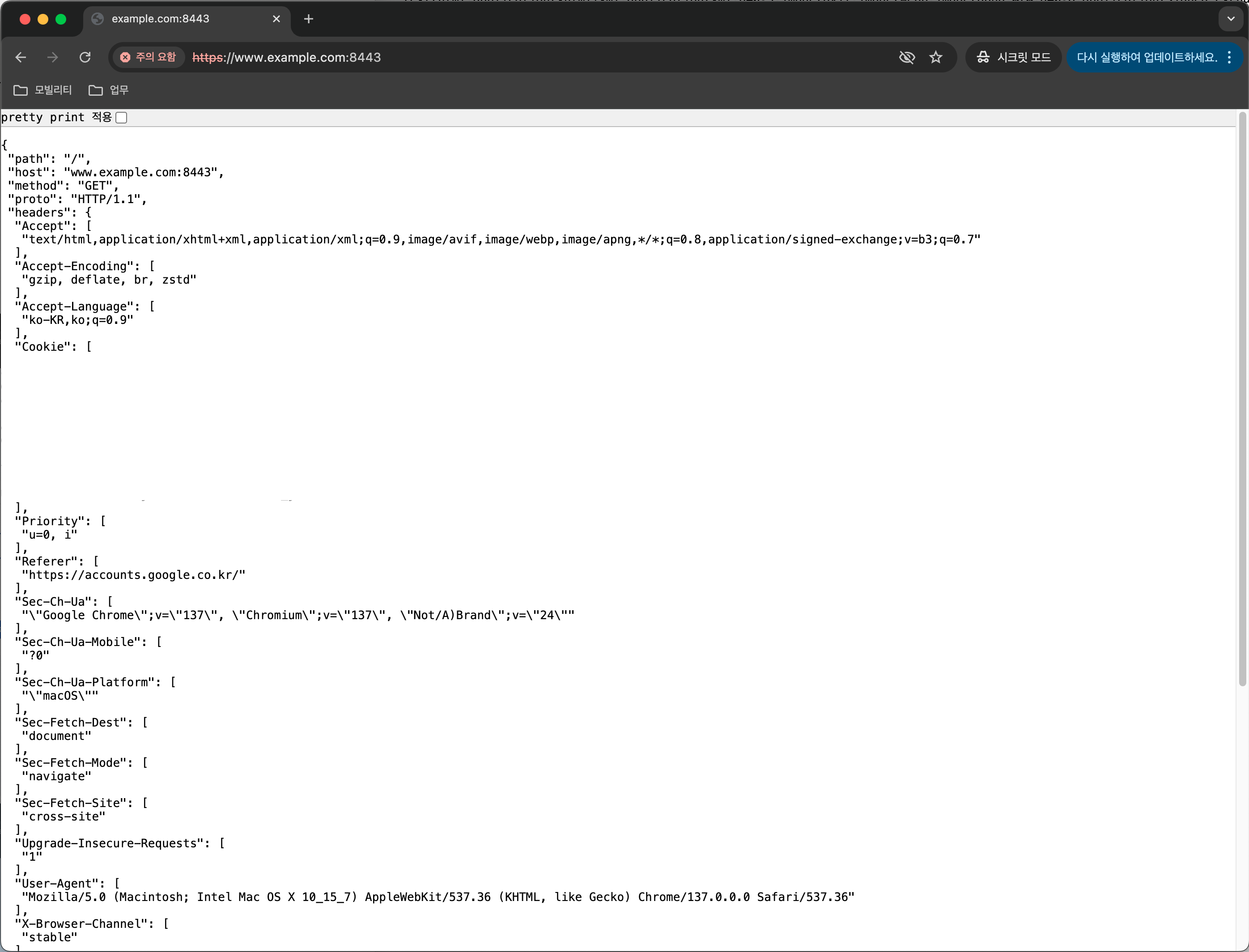Open the 모빌리티 bookmarks folder
Viewport: 1249px width, 952px height.
[43, 90]
